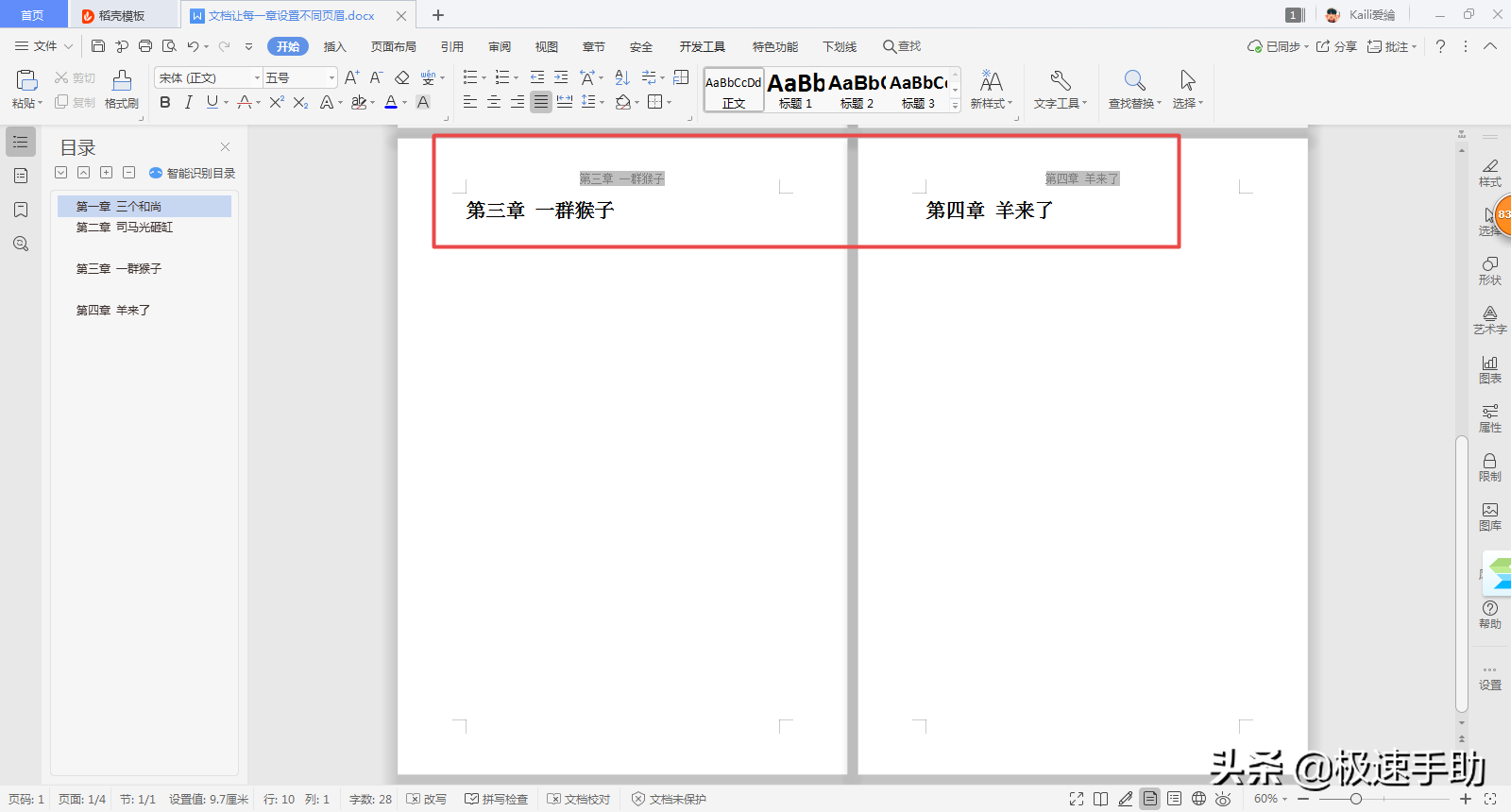Open the 审阅 ribbon tab
This screenshot has width=1511, height=812.
pos(500,46)
